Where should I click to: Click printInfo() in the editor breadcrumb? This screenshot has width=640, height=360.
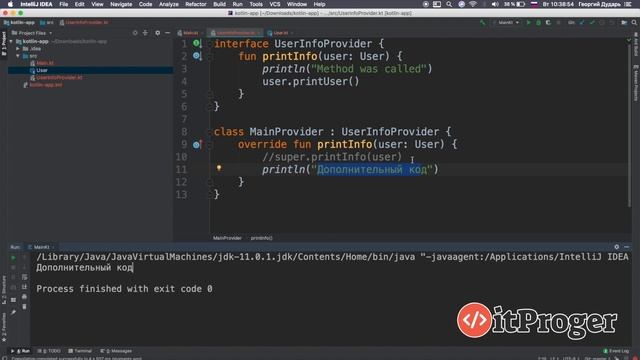262,238
